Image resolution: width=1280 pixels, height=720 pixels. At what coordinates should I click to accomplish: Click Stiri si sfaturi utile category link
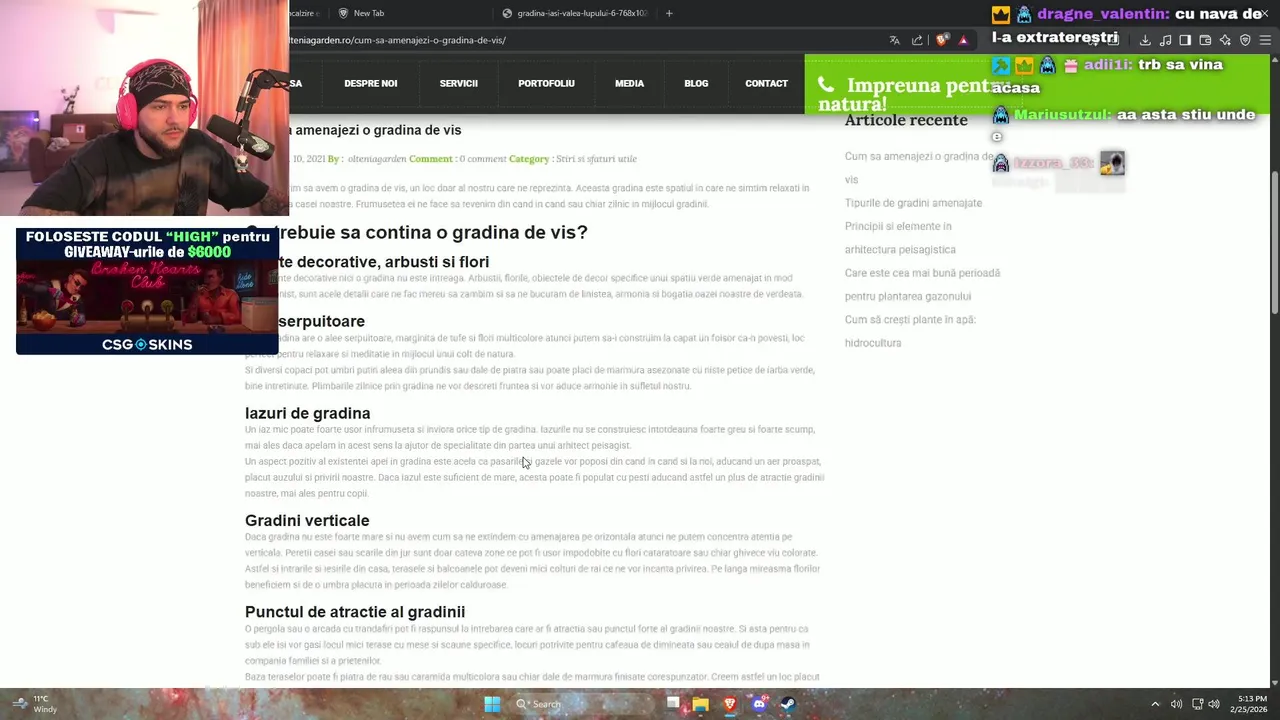(x=596, y=159)
